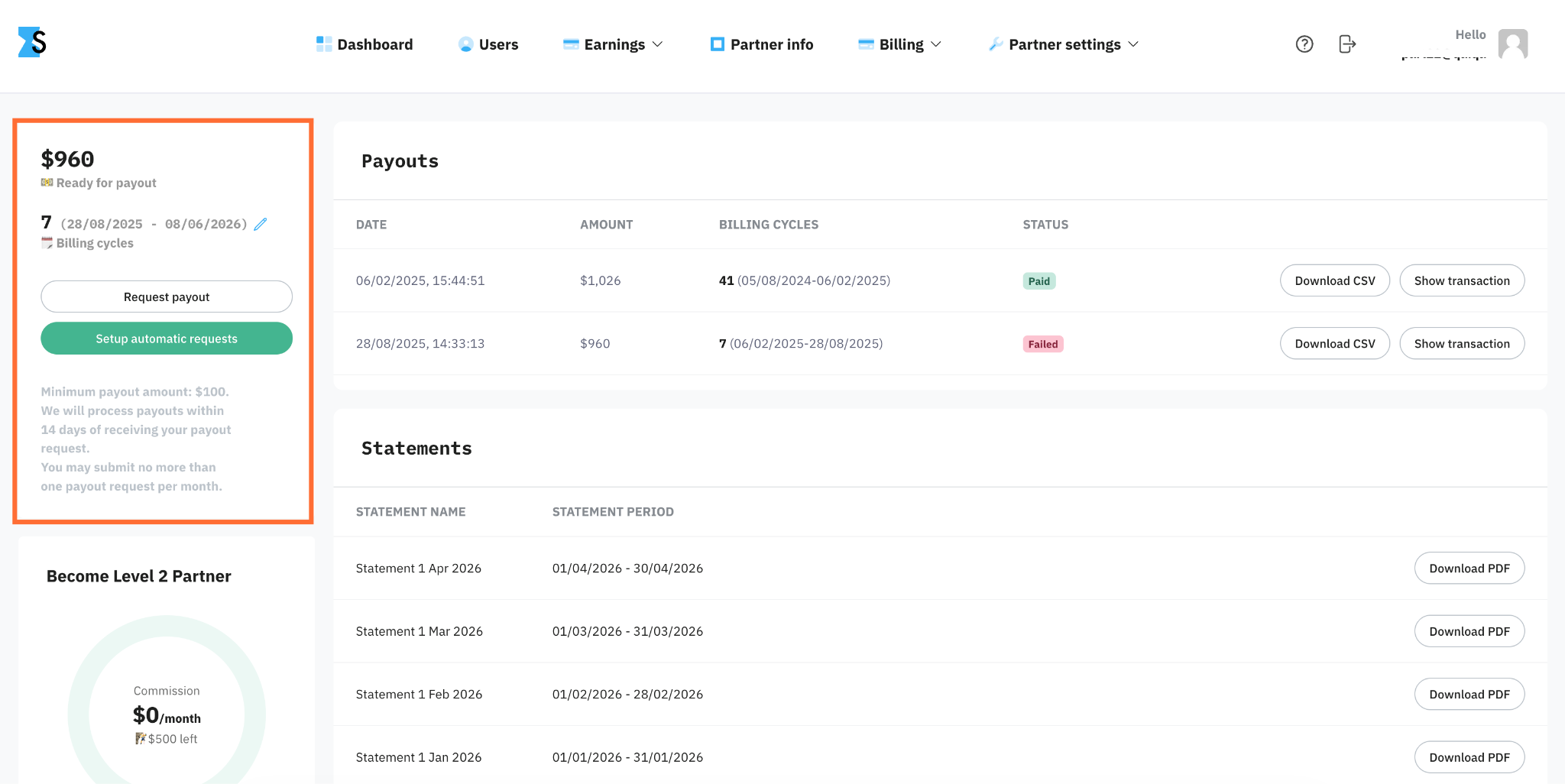Viewport: 1565px width, 784px height.
Task: Click the Statement 1 Apr 2026 name
Action: point(419,569)
